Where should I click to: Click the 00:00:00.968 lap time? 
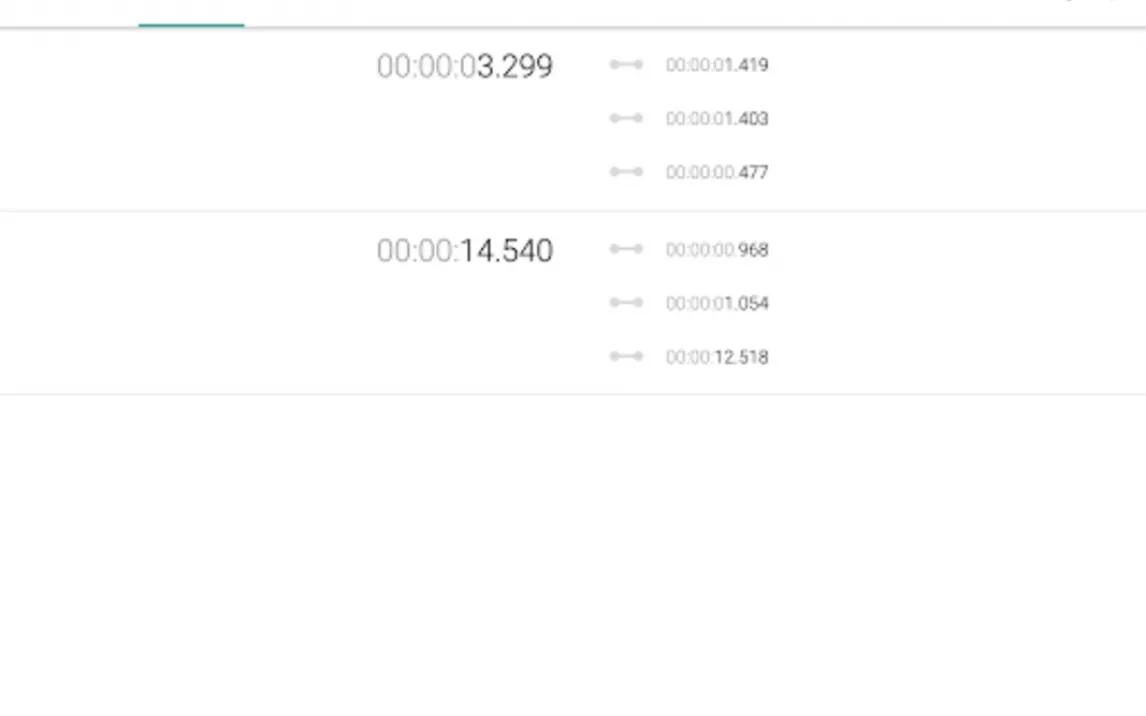[717, 250]
